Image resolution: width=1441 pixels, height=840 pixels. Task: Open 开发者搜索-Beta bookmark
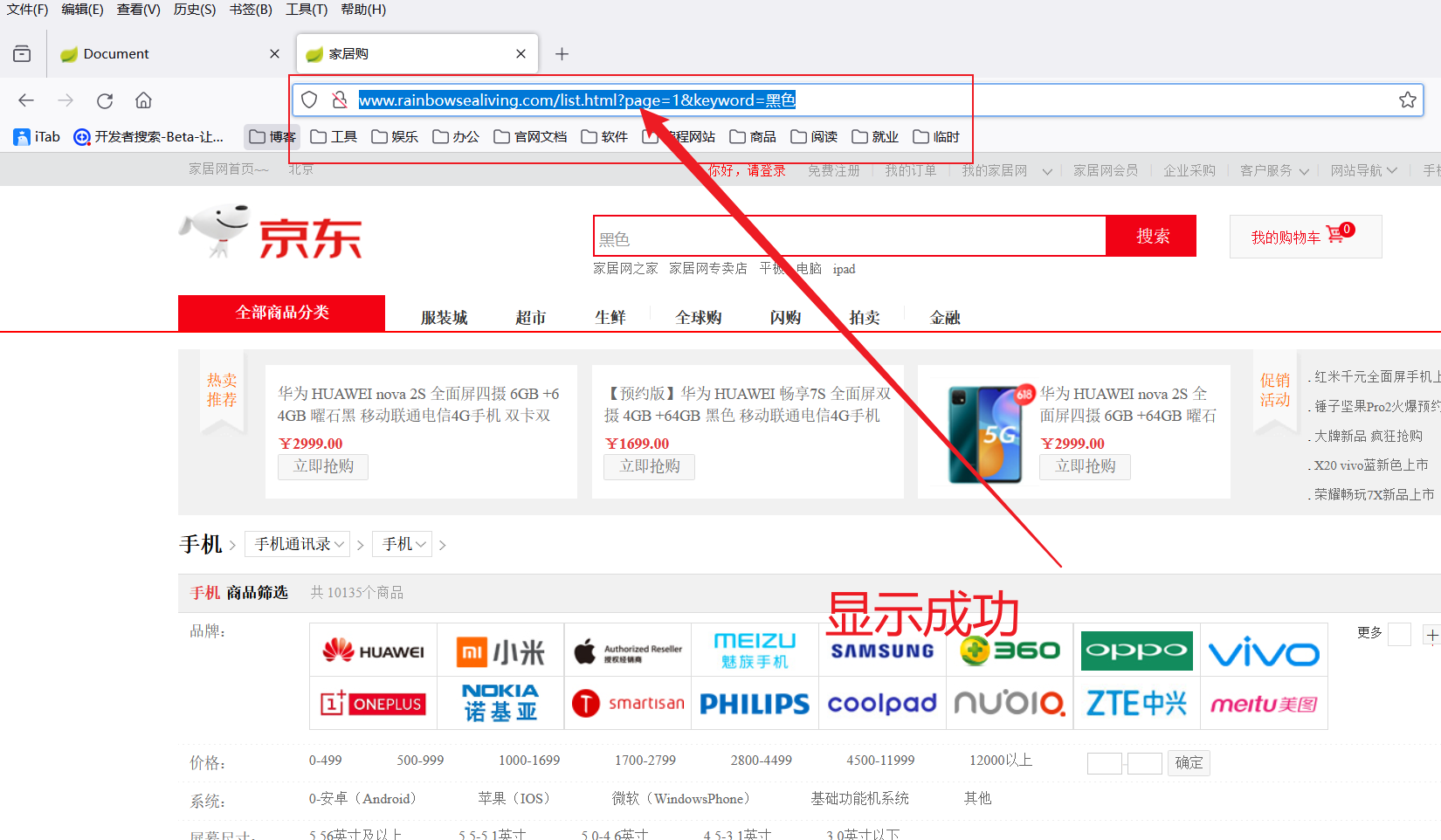click(148, 137)
